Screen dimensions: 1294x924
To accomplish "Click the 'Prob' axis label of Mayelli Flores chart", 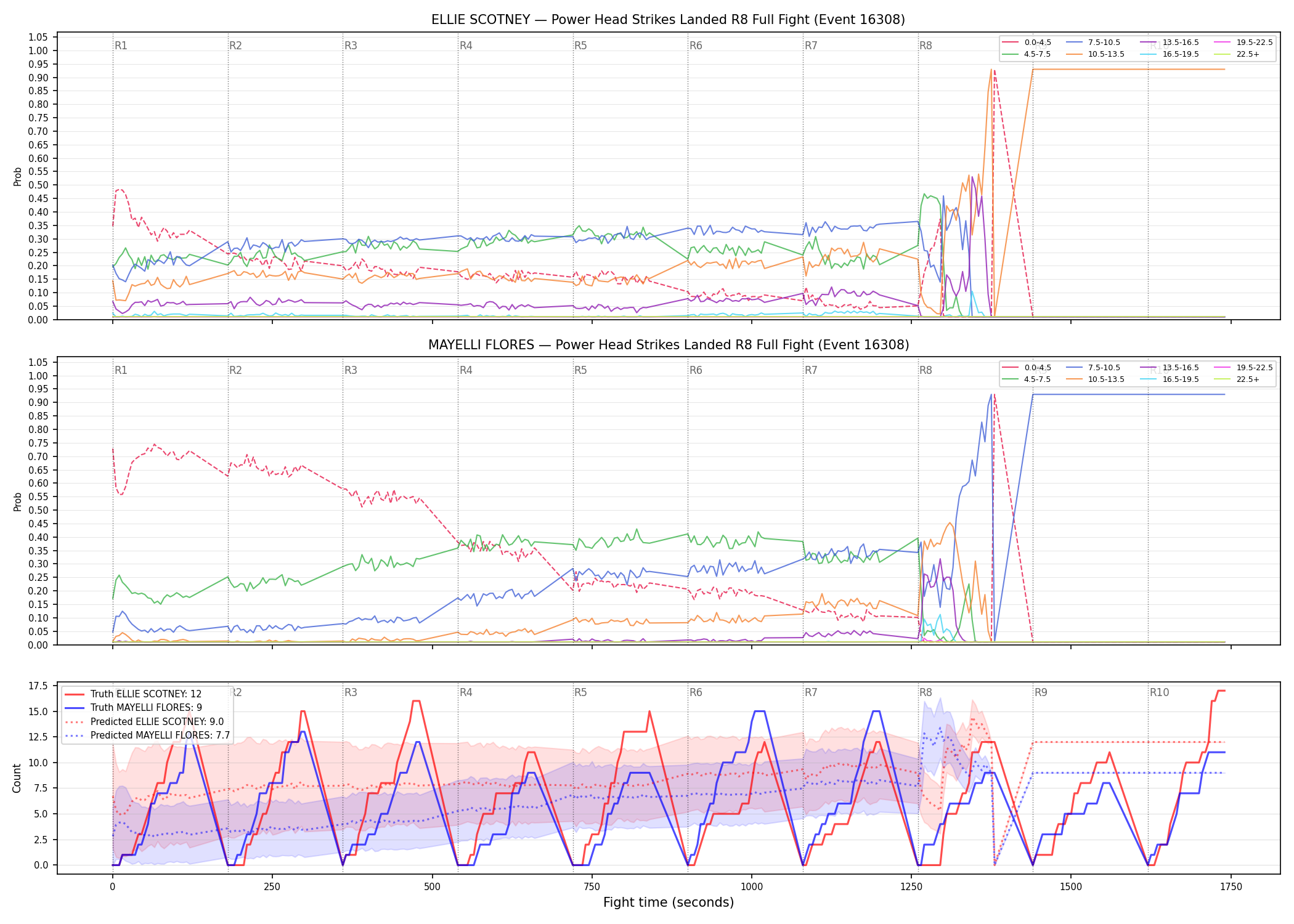I will click(x=17, y=501).
